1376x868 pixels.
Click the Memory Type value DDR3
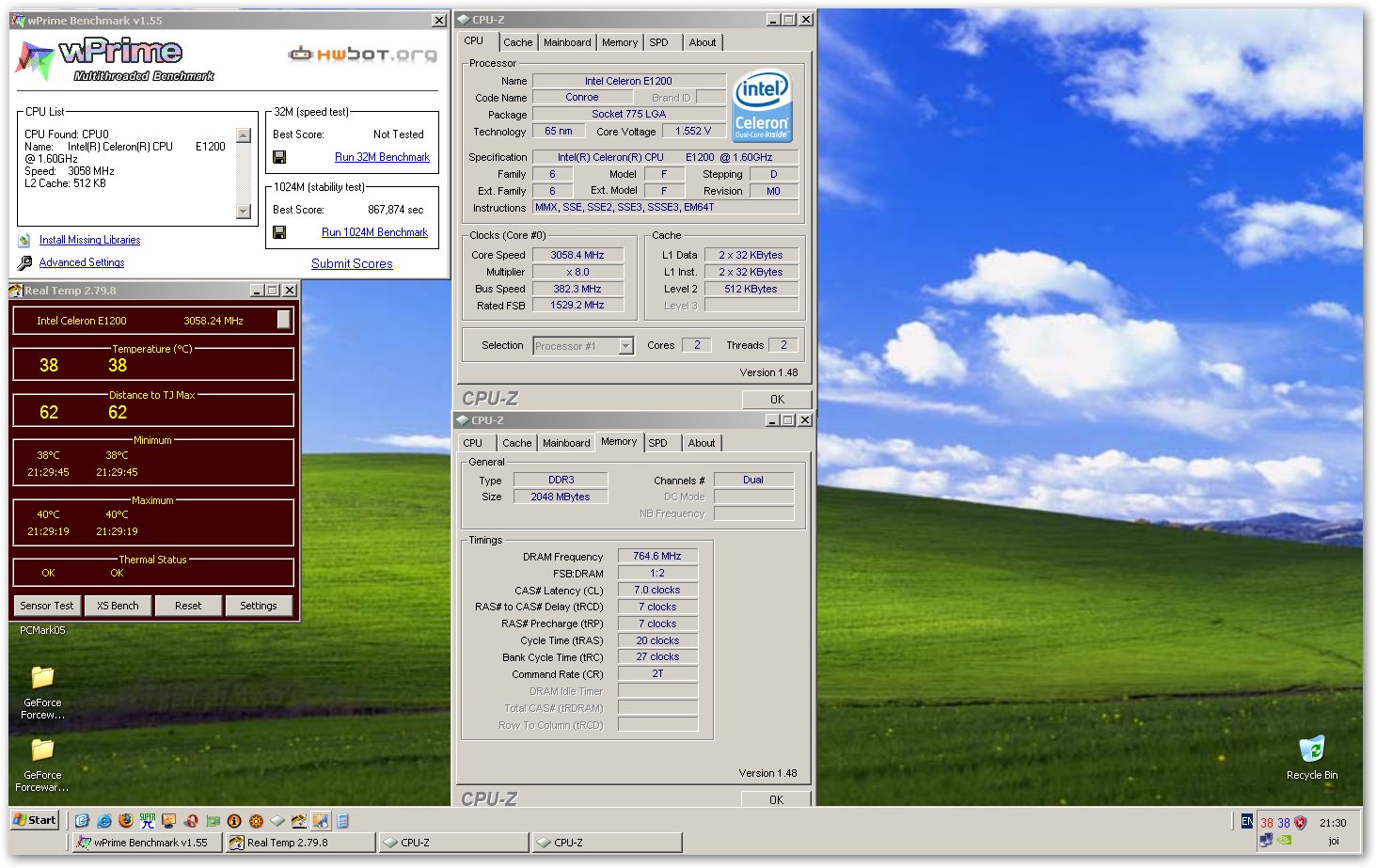pos(561,481)
